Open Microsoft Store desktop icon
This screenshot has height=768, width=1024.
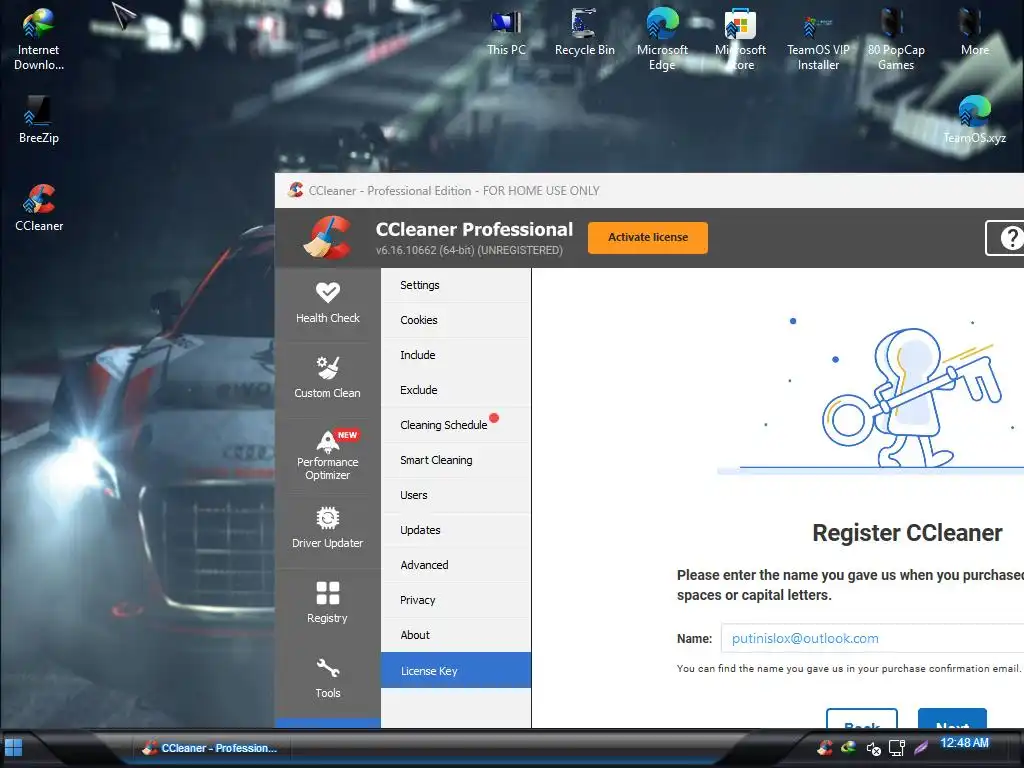[741, 39]
